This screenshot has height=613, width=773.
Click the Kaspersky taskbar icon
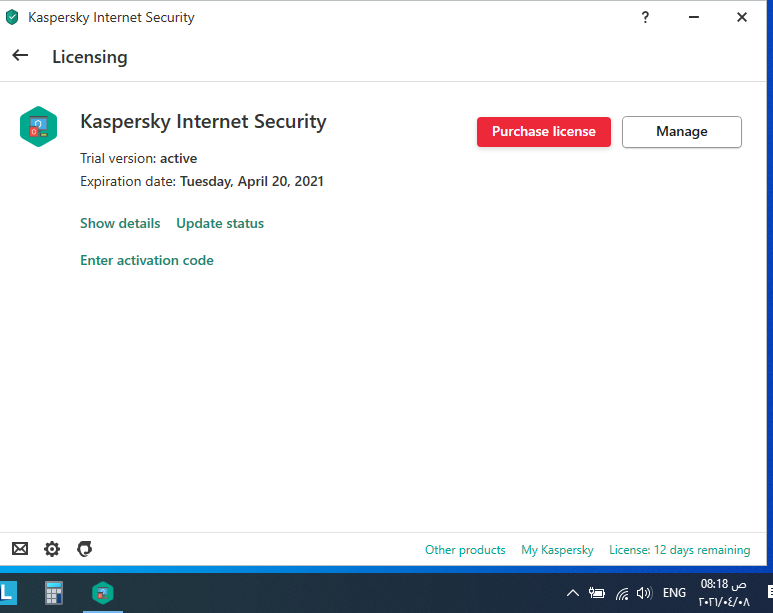coord(103,593)
